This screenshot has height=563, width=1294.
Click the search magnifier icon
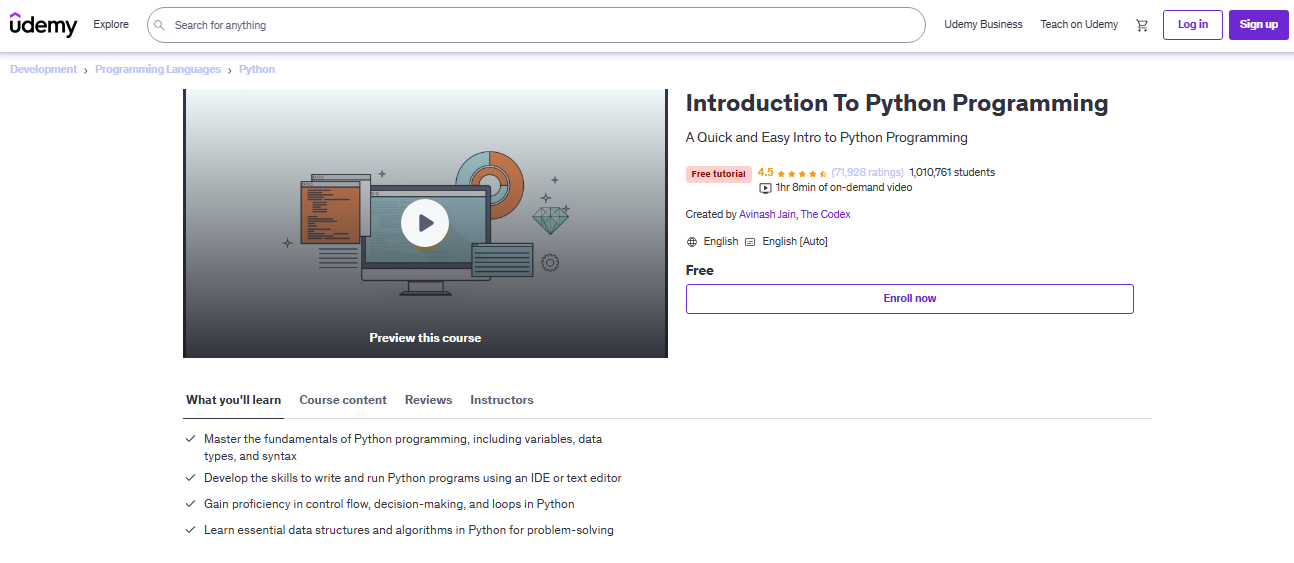point(160,25)
